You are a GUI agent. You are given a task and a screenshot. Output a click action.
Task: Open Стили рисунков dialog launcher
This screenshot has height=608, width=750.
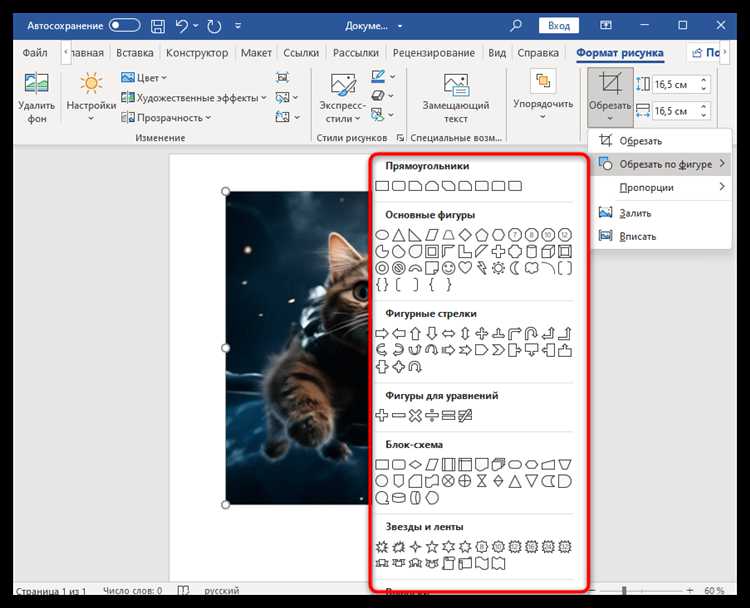[399, 138]
